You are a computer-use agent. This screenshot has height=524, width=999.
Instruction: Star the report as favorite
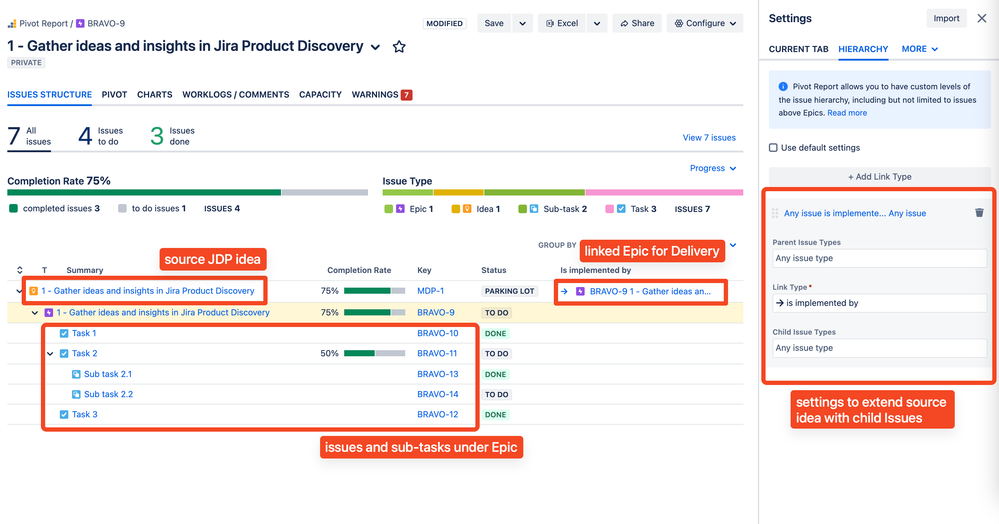coord(399,47)
